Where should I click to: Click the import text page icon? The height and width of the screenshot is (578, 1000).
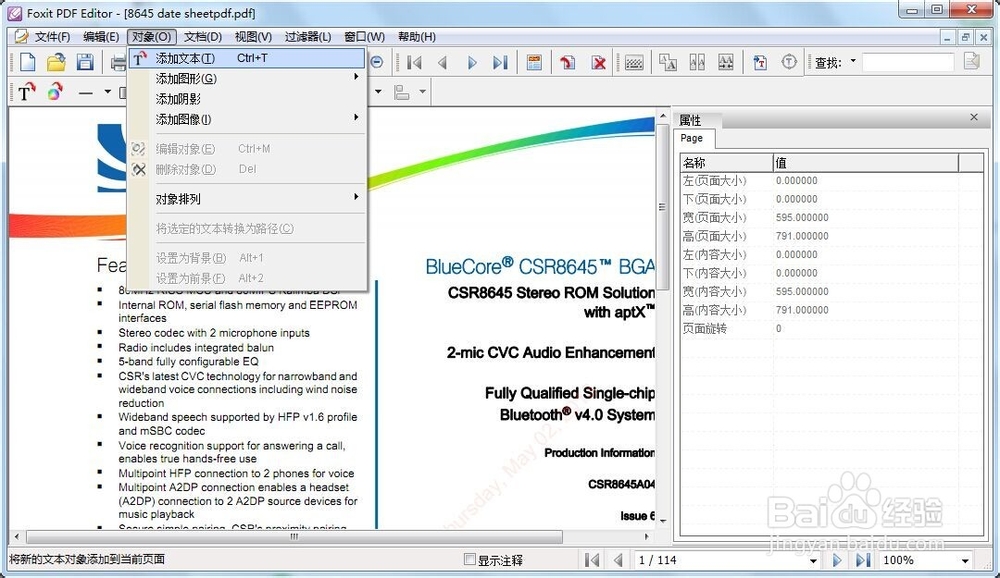coord(760,62)
